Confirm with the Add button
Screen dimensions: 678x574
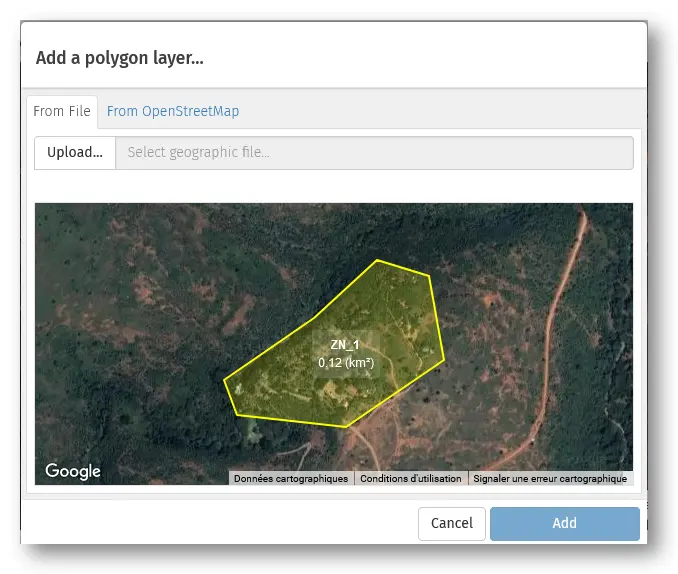coord(564,523)
